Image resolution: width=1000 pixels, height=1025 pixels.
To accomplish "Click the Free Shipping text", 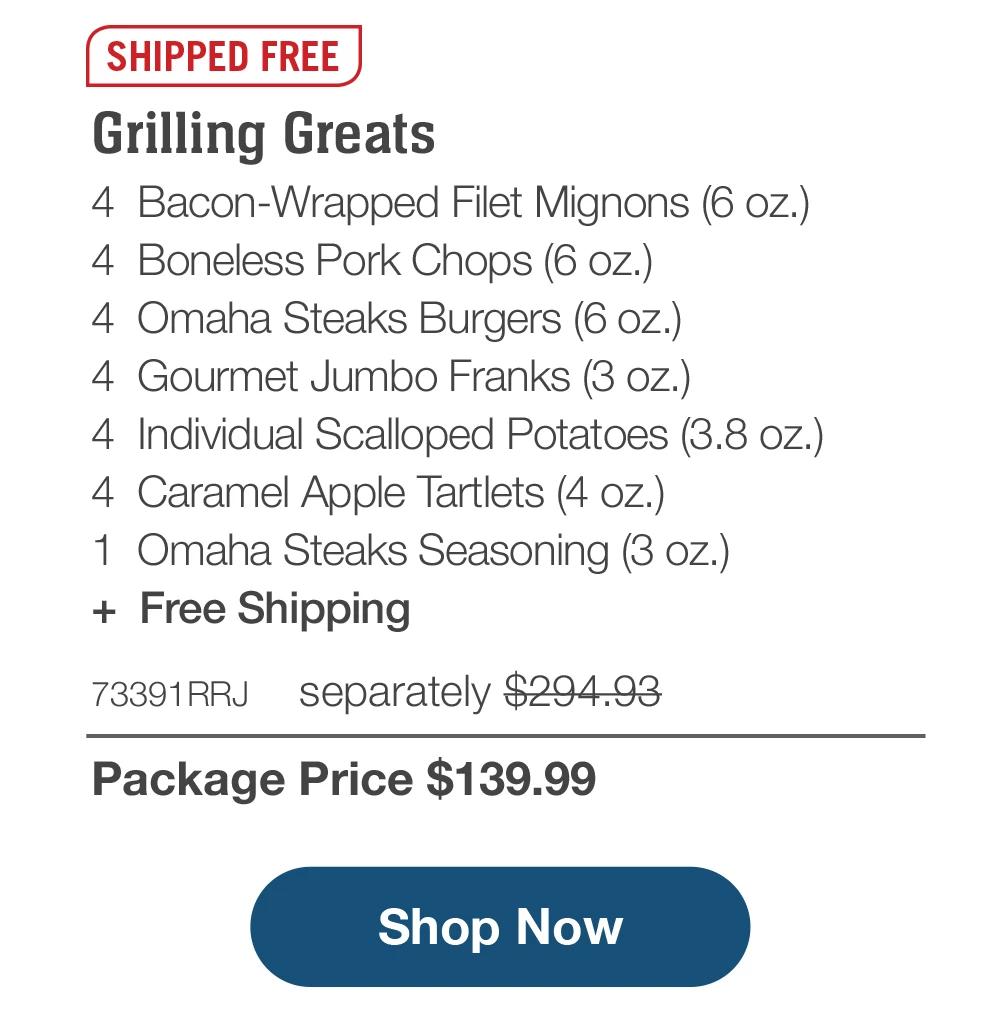I will tap(275, 608).
